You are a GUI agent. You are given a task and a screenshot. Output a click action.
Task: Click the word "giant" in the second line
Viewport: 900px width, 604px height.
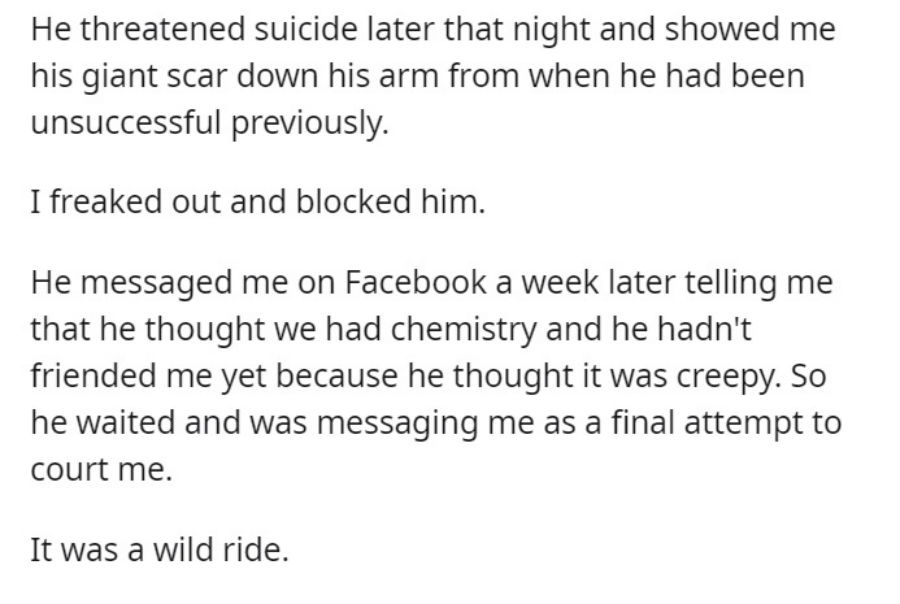(119, 77)
